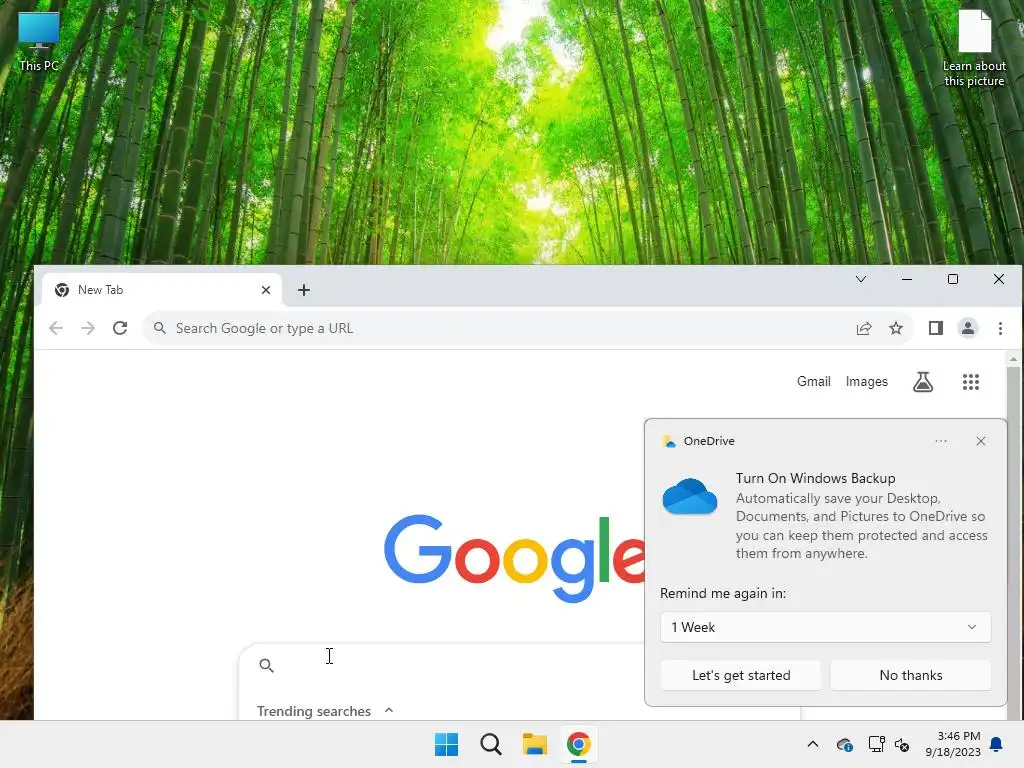Open Search Labs flask icon
Image resolution: width=1024 pixels, height=768 pixels.
[x=923, y=381]
